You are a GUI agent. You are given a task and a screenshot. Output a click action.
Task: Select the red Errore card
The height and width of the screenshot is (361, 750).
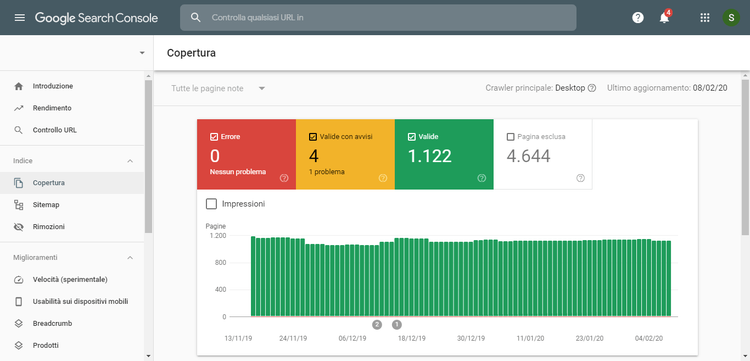point(246,154)
